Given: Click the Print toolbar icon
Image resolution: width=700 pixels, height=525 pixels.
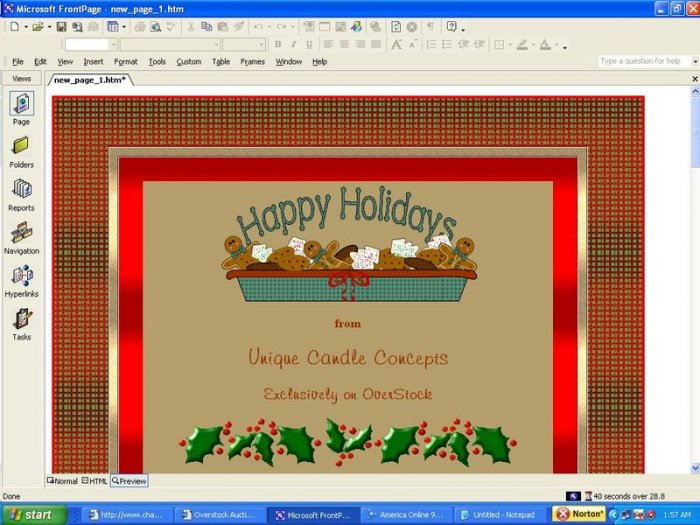Looking at the screenshot, I should click(140, 27).
